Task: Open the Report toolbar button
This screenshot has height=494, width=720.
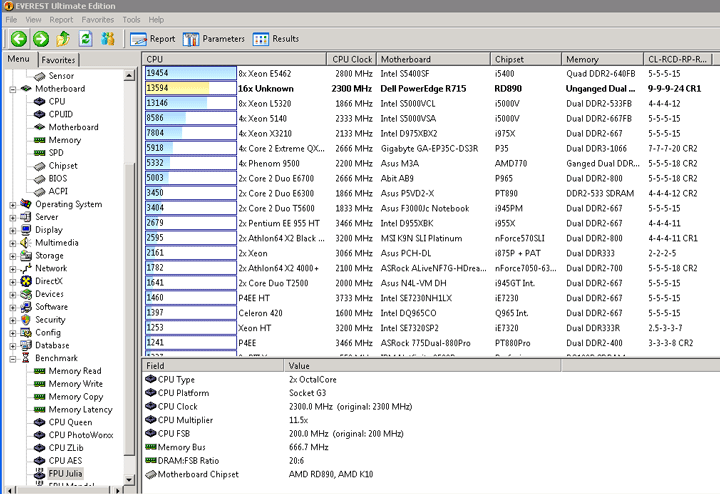Action: 152,39
